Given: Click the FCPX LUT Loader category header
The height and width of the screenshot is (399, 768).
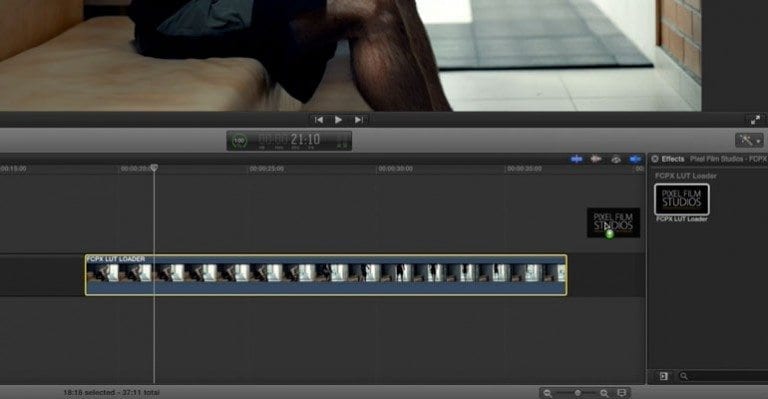Looking at the screenshot, I should (685, 176).
